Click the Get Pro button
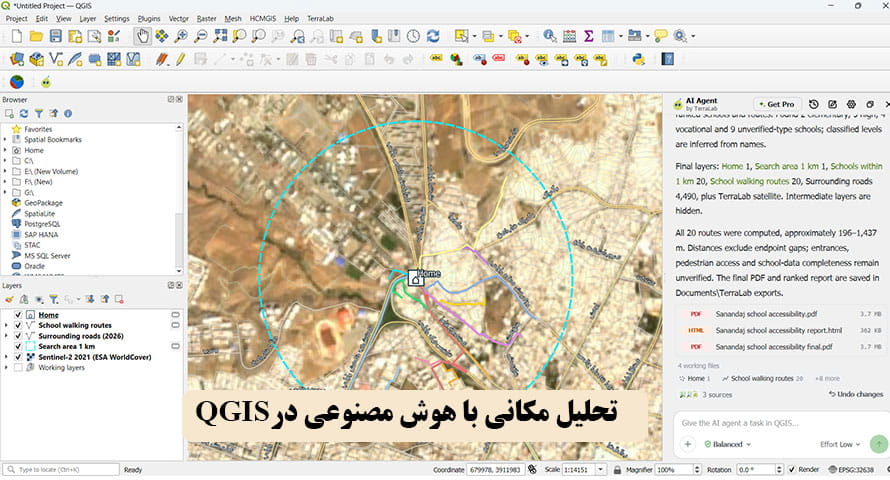The image size is (890, 480). click(777, 104)
